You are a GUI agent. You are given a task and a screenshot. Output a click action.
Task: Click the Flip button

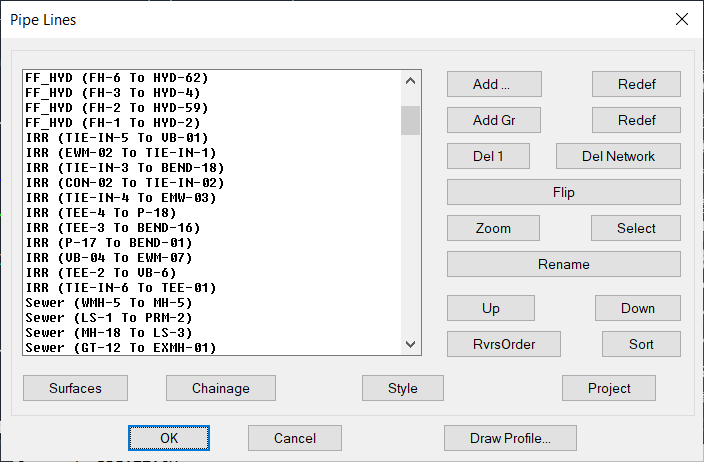click(x=563, y=192)
